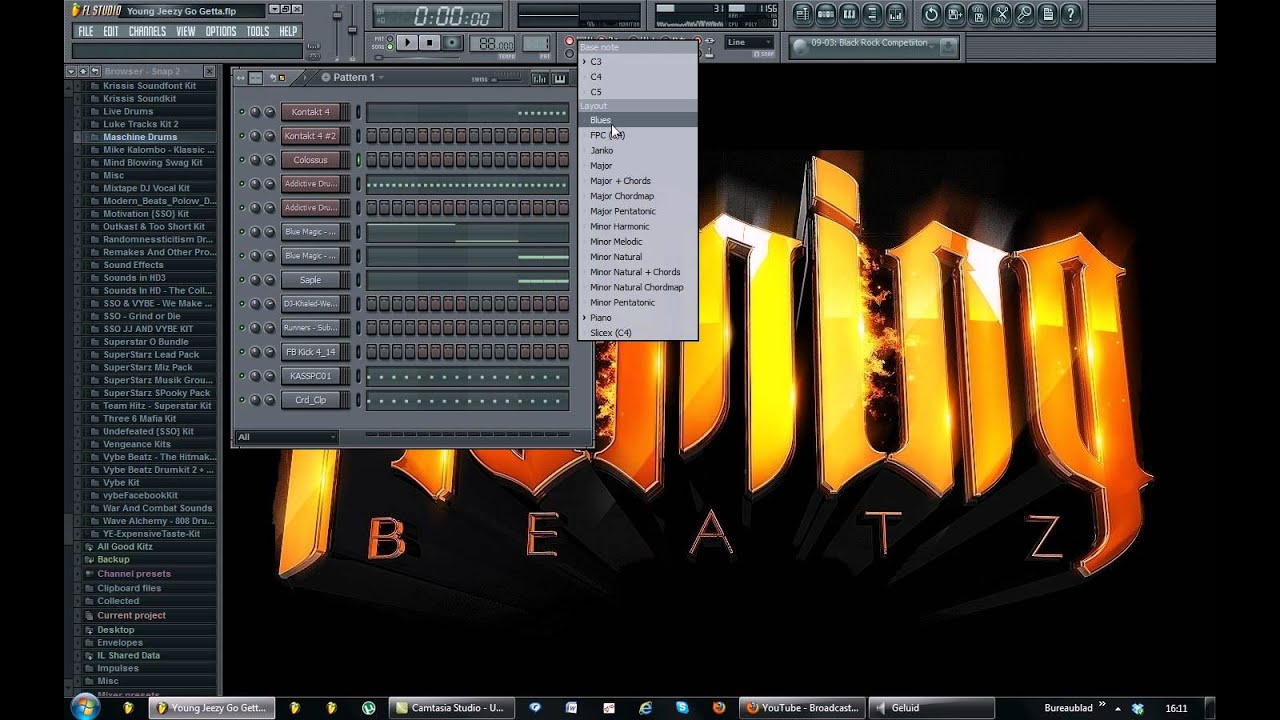Open the All channel filter dropdown
Viewport: 1280px width, 720px height.
287,437
